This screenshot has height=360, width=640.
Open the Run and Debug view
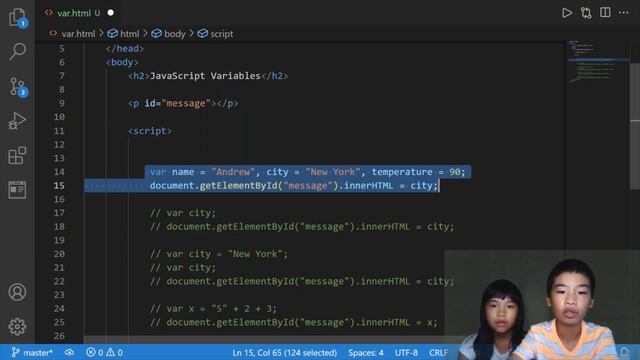tap(17, 121)
